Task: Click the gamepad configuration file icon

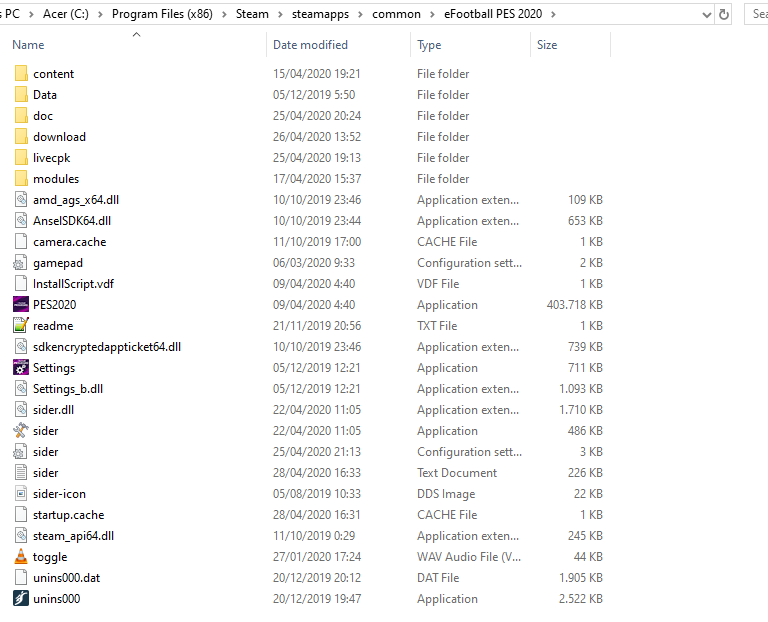Action: (20, 263)
